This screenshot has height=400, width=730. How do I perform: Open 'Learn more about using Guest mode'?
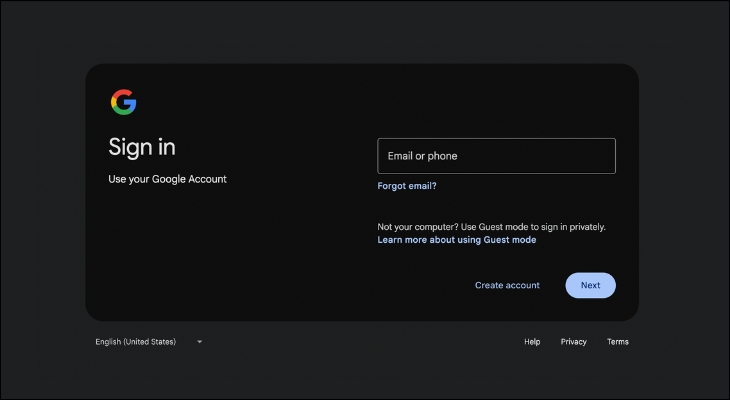click(x=456, y=240)
